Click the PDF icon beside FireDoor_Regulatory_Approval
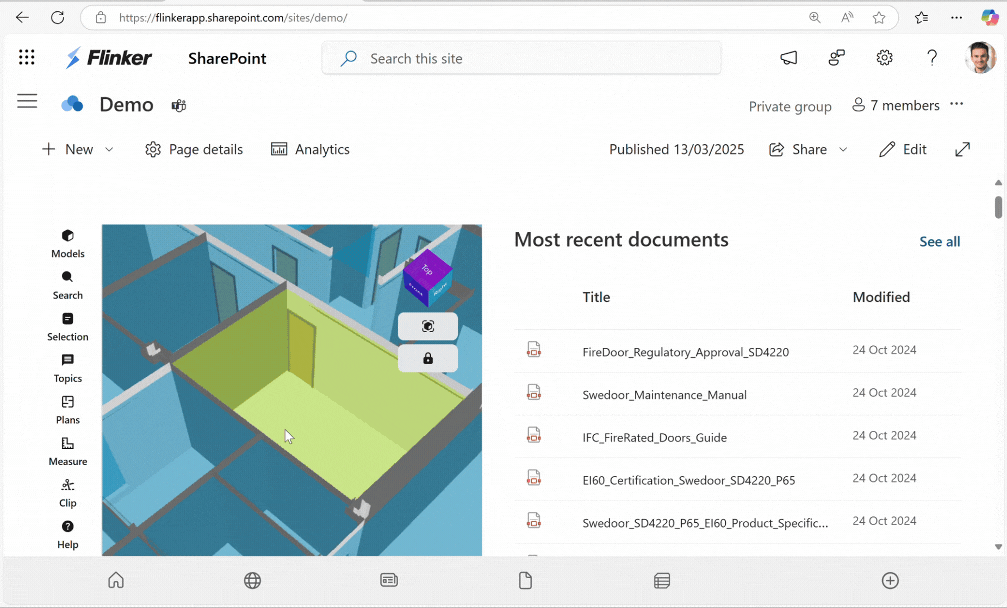 tap(534, 350)
